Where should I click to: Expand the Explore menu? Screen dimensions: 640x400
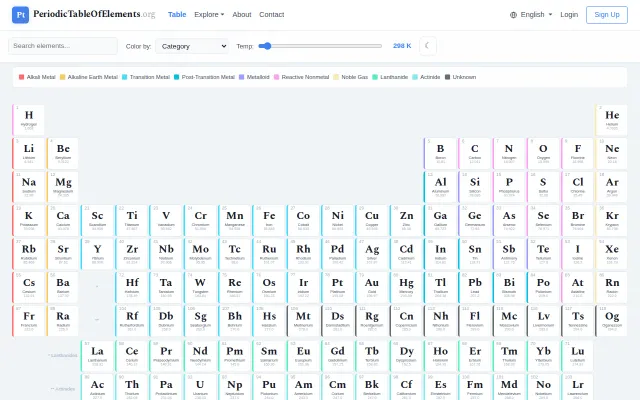point(209,15)
